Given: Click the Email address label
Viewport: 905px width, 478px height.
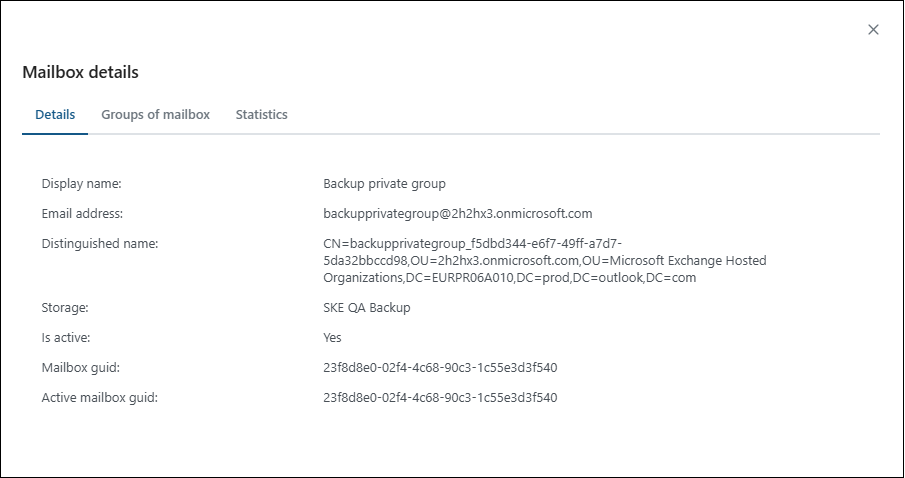Looking at the screenshot, I should (82, 213).
